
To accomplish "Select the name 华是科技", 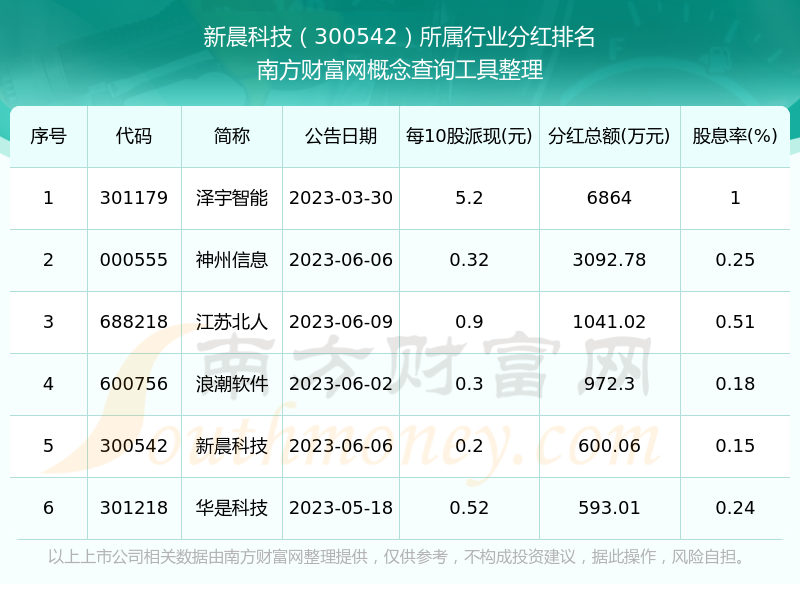I will tap(232, 508).
